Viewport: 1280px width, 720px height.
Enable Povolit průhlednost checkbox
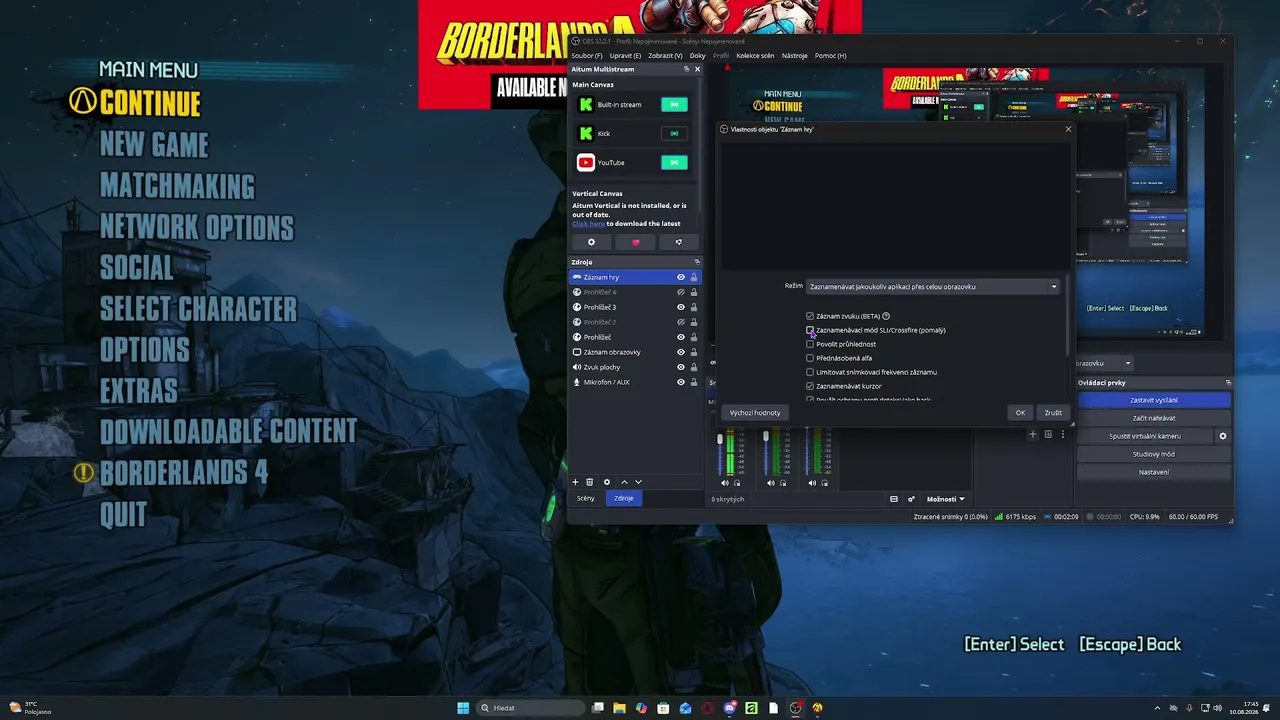810,344
